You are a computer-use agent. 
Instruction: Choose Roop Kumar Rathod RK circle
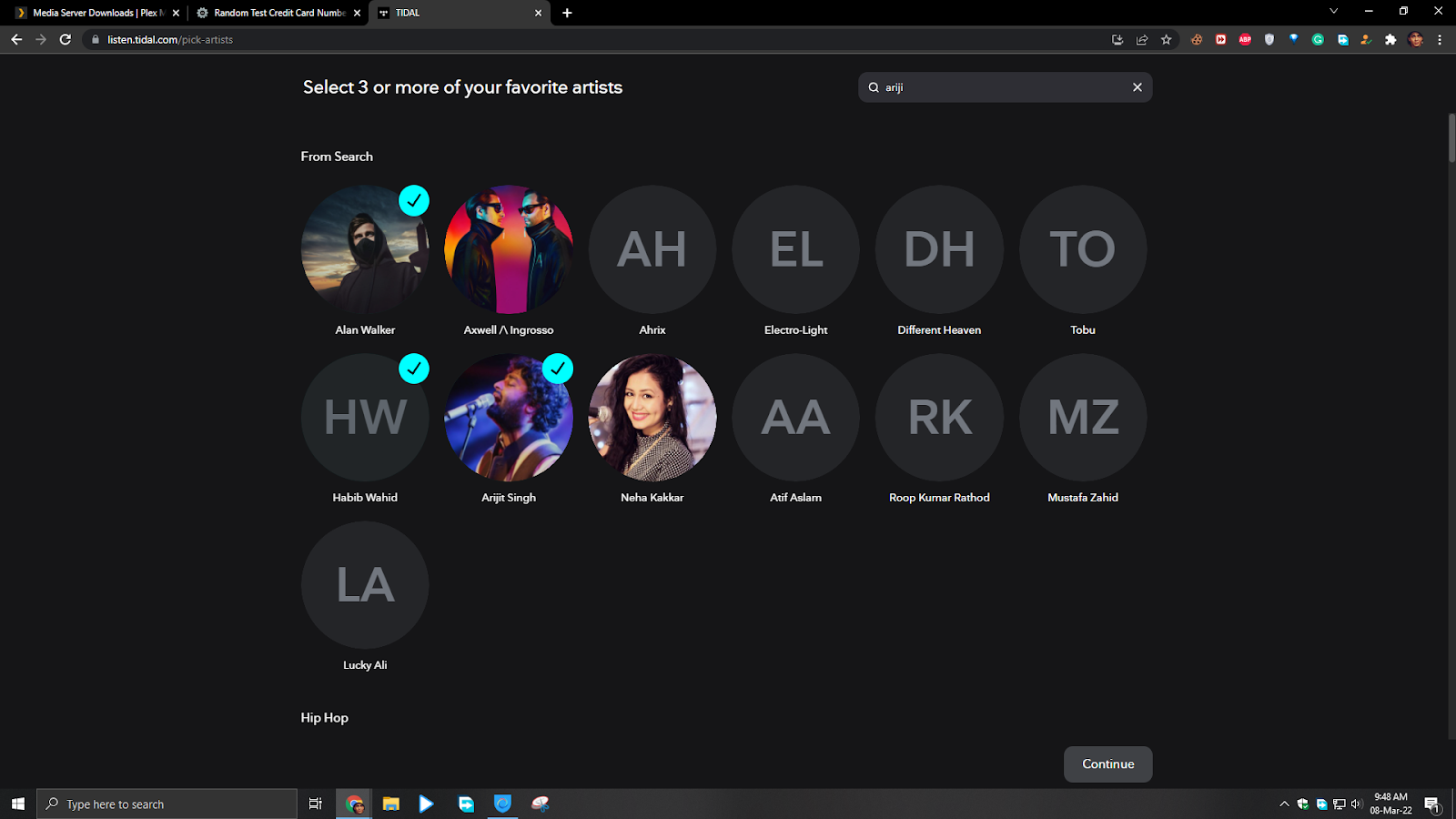[x=939, y=418]
